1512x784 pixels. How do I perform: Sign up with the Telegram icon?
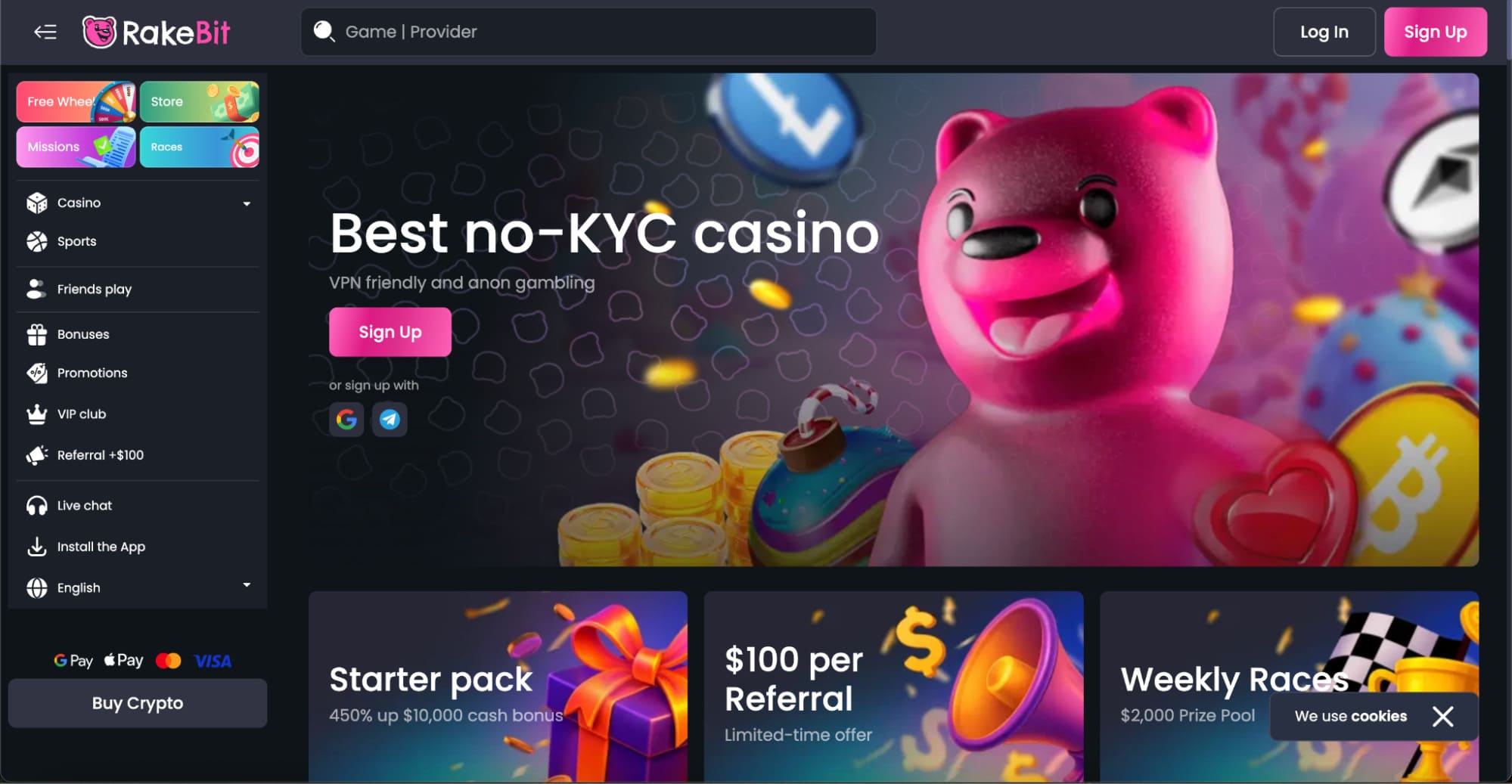point(390,419)
